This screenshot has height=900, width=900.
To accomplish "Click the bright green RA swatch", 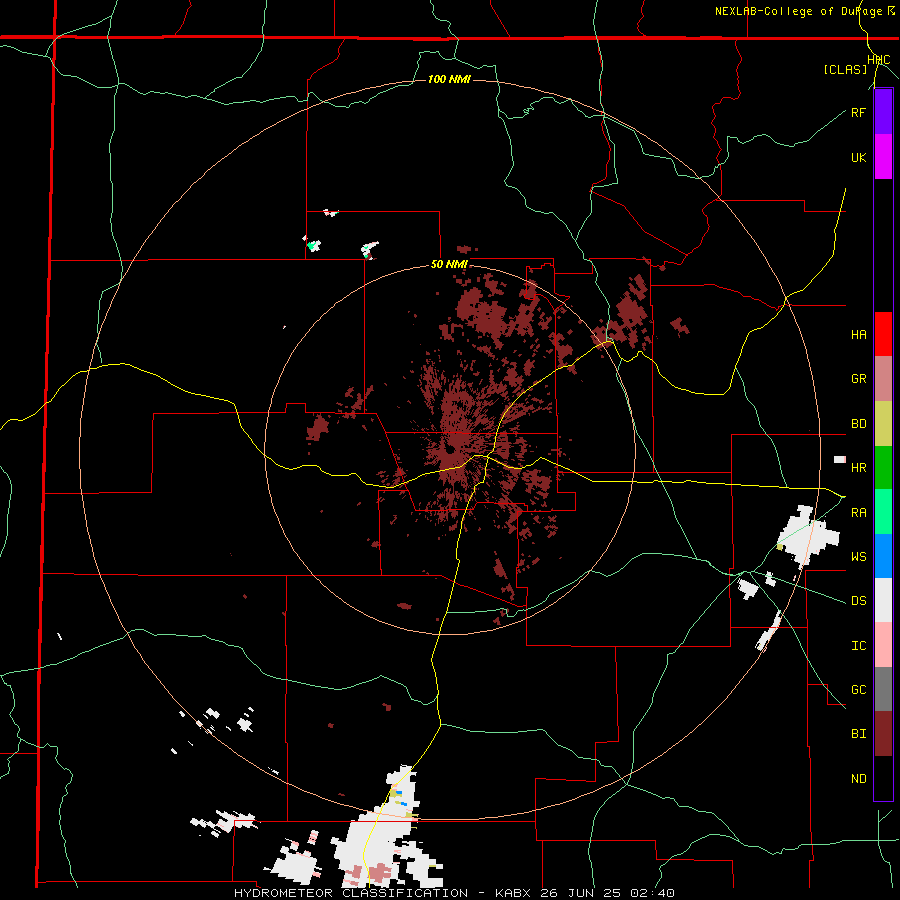I will [x=883, y=512].
